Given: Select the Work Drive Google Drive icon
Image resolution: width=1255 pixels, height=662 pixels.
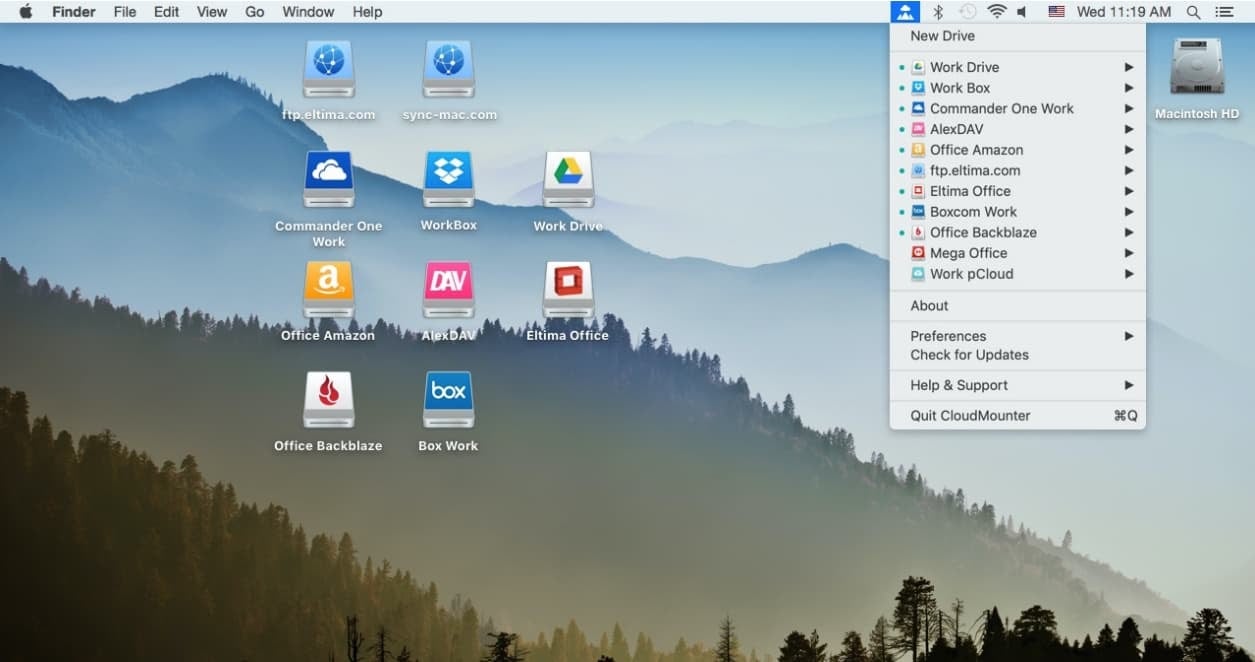Looking at the screenshot, I should coord(569,179).
